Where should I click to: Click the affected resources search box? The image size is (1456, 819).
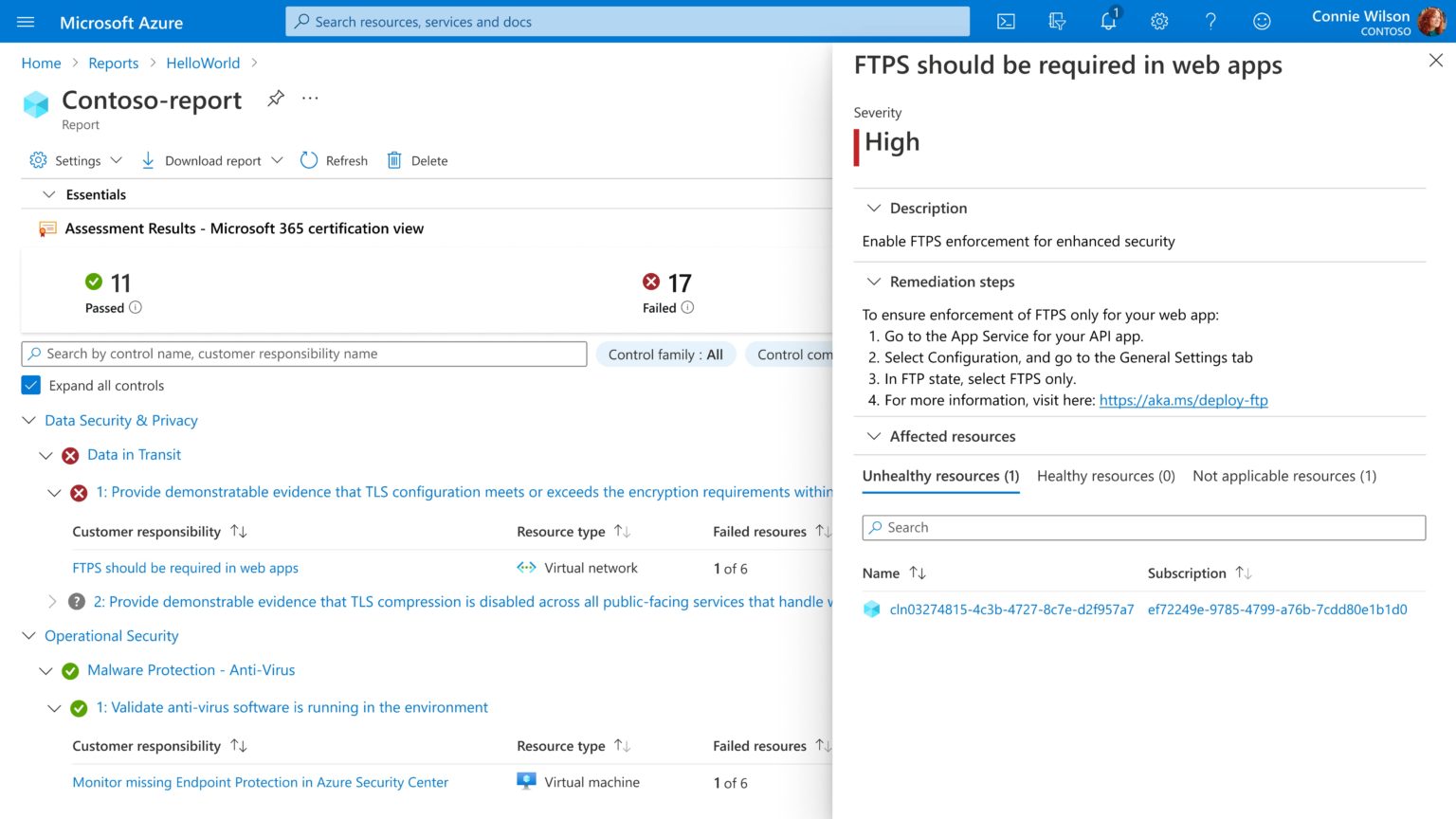(x=1142, y=527)
